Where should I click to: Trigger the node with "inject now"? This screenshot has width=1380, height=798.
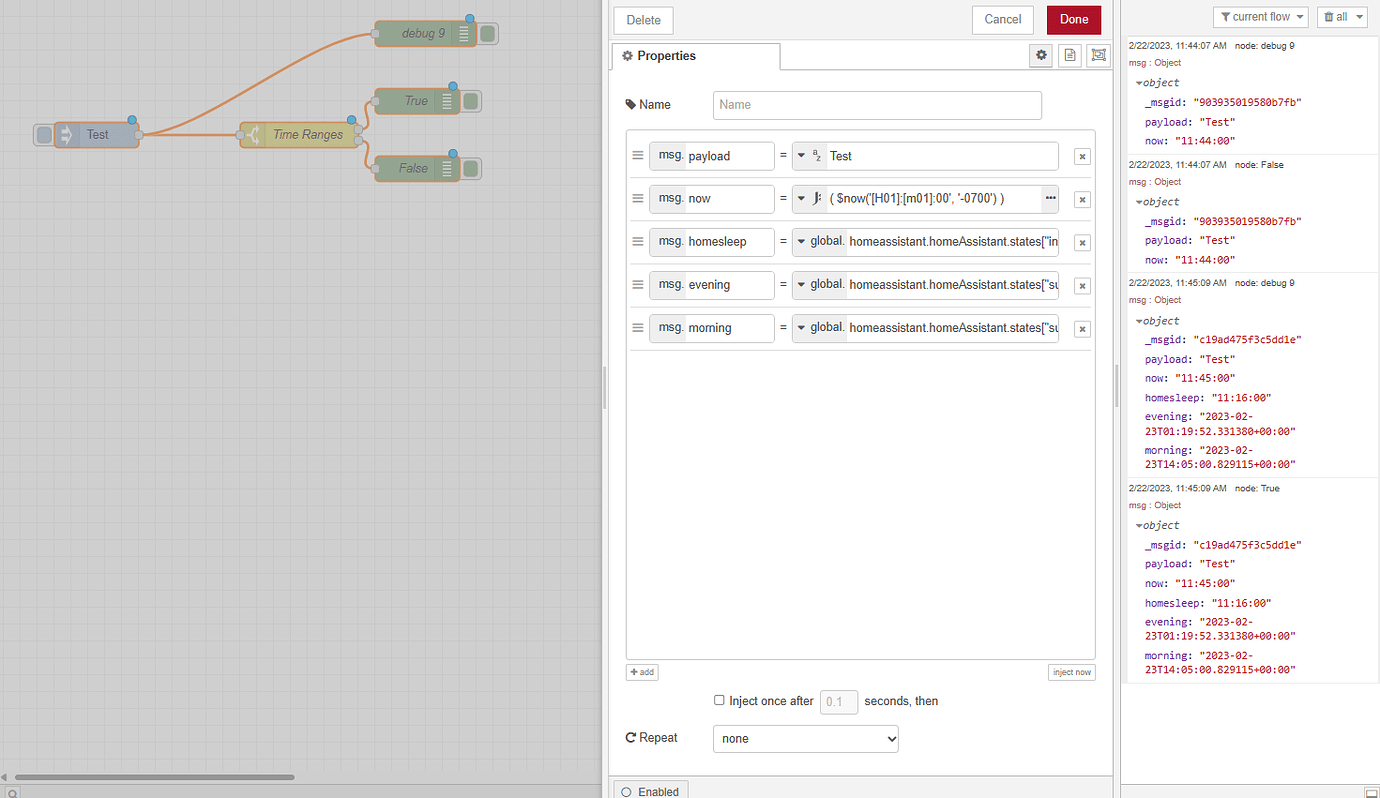[x=1071, y=671]
